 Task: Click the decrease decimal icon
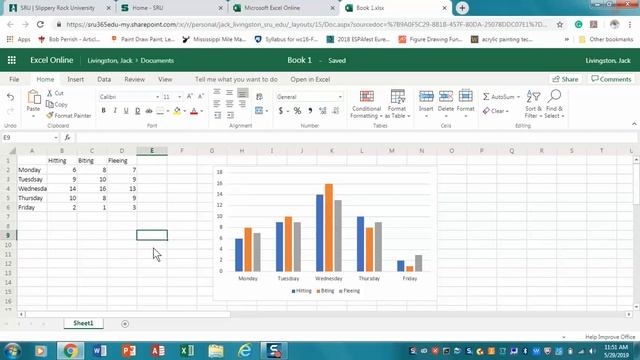coord(336,111)
